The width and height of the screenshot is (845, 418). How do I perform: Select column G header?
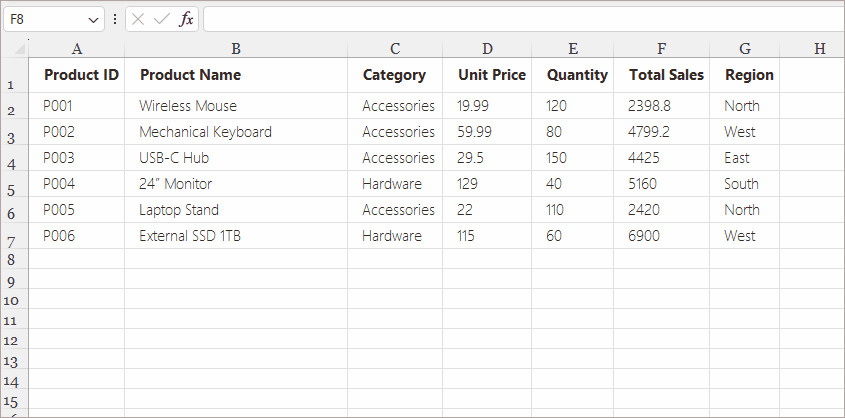pos(745,49)
